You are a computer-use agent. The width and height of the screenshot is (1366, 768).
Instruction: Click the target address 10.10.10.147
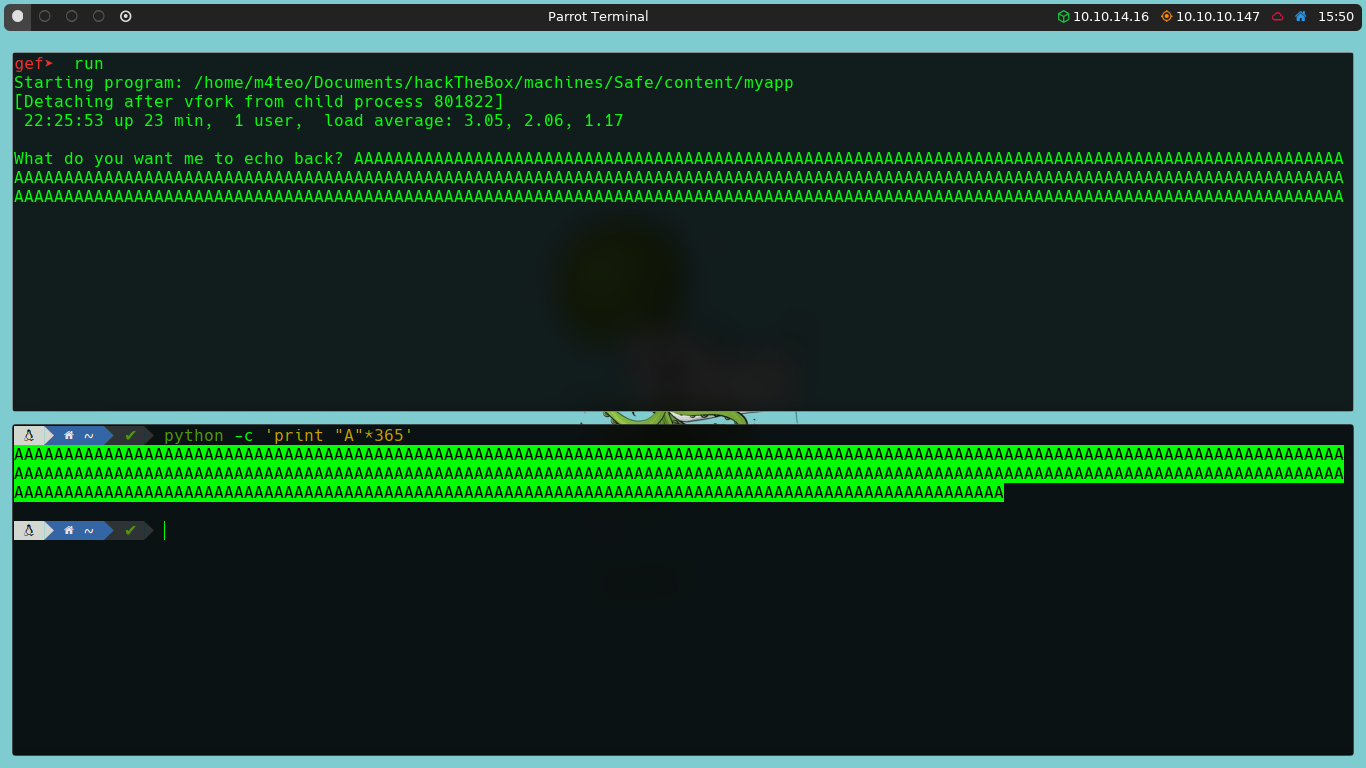click(1217, 16)
